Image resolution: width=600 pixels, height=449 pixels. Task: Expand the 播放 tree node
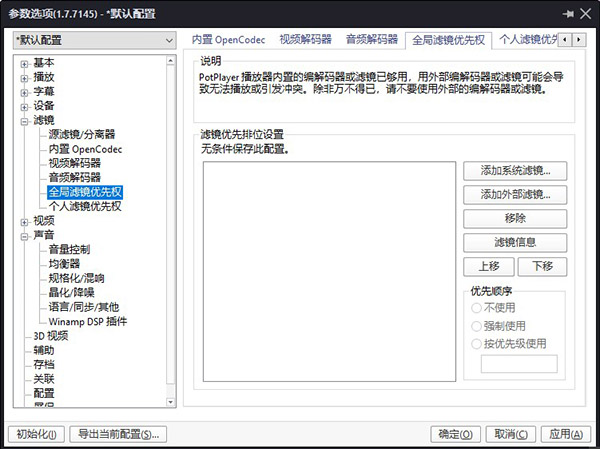[x=24, y=78]
